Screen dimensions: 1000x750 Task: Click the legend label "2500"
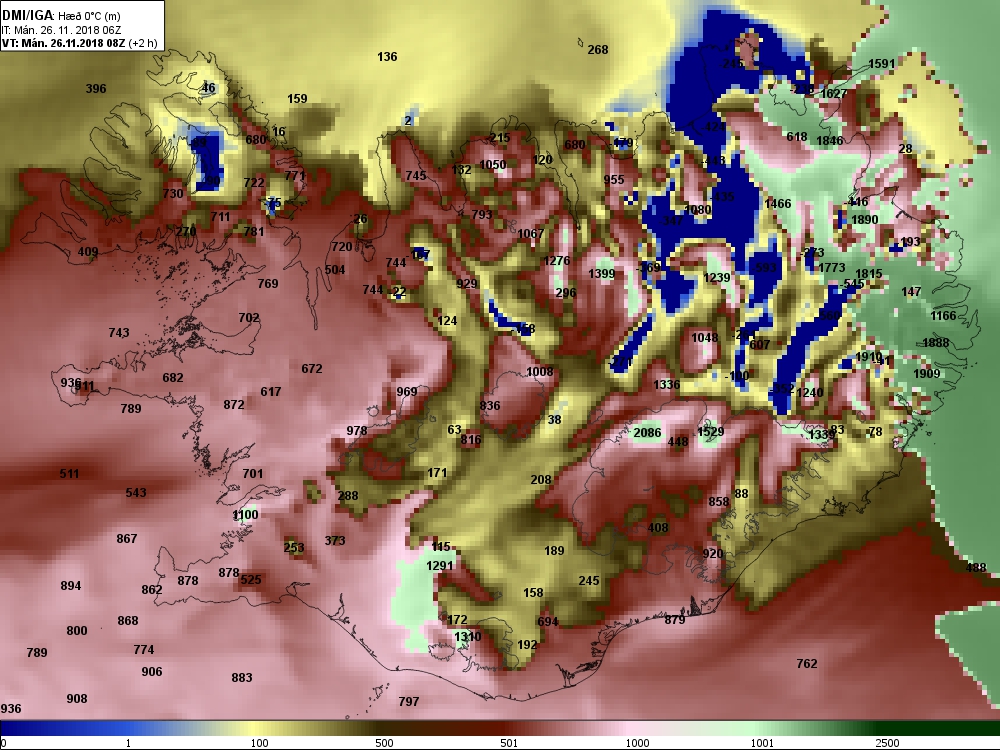(886, 743)
